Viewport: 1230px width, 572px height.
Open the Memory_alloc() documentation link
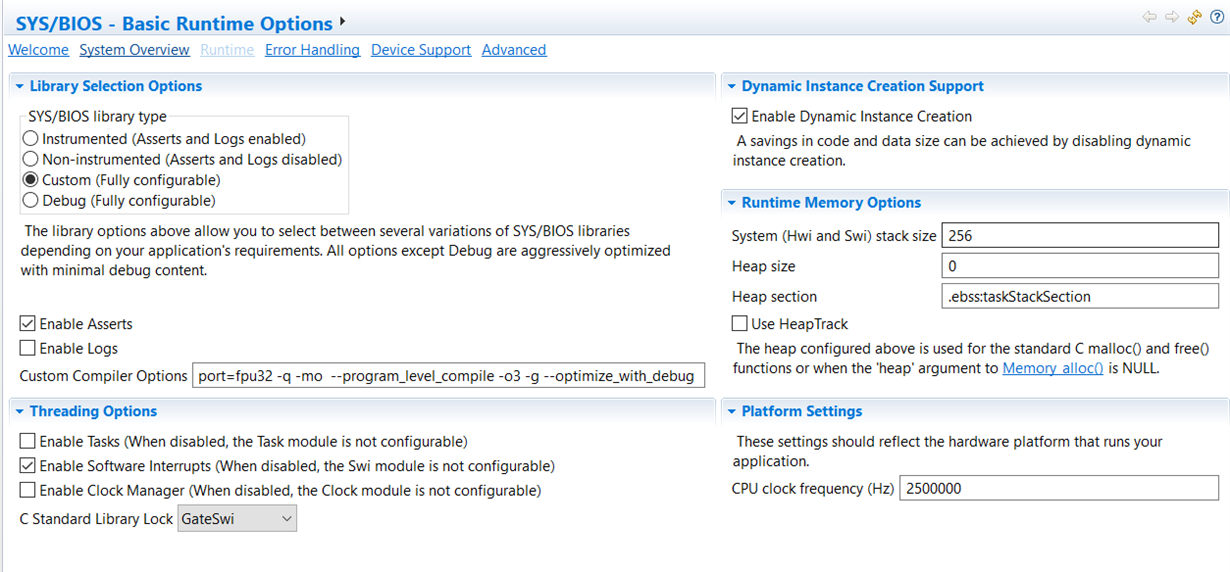(1052, 368)
